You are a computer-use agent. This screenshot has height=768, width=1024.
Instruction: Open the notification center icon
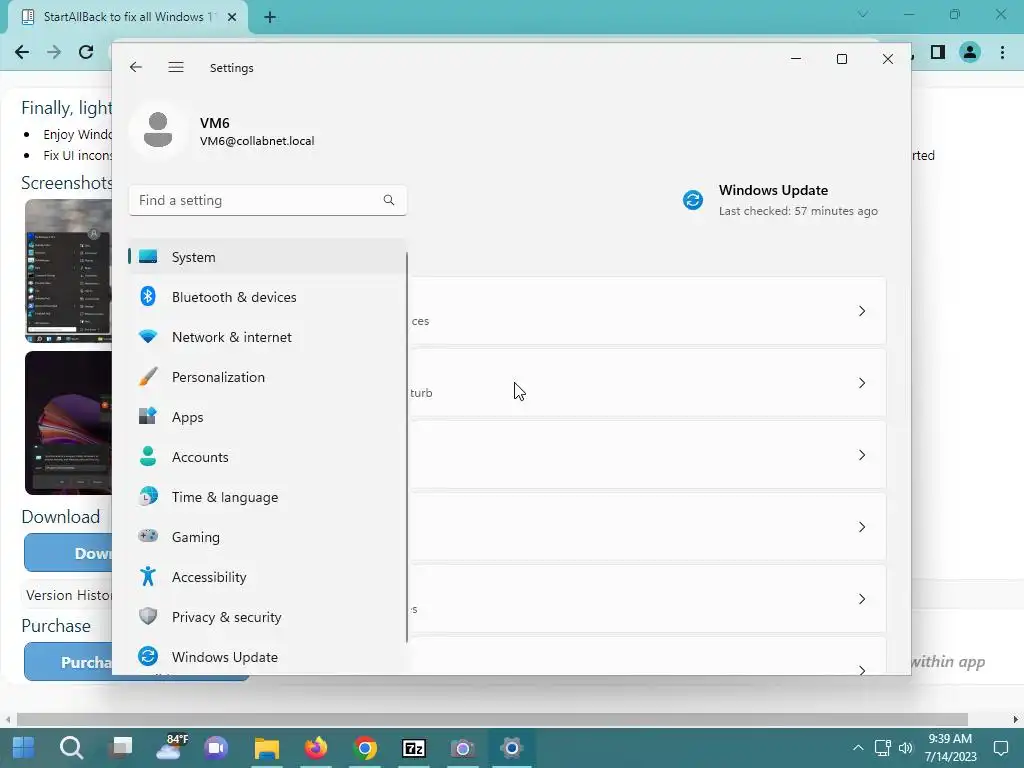pos(1000,748)
